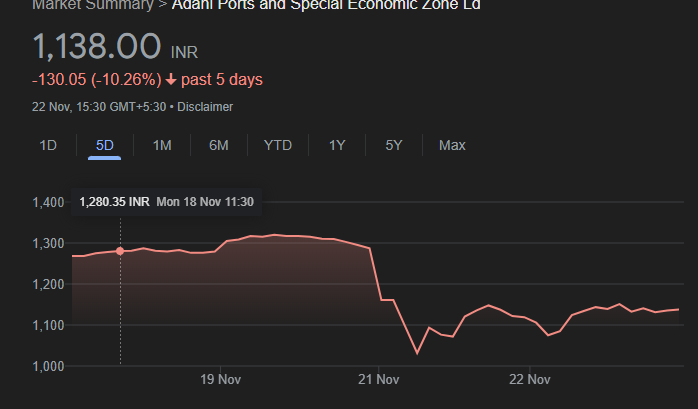Open the 5Y chart range
This screenshot has height=409, width=698.
click(394, 145)
